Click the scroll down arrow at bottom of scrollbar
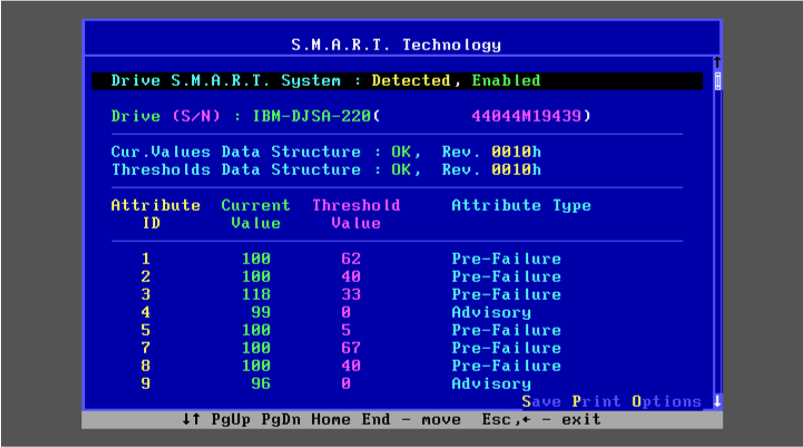The height and width of the screenshot is (447, 803). 716,400
